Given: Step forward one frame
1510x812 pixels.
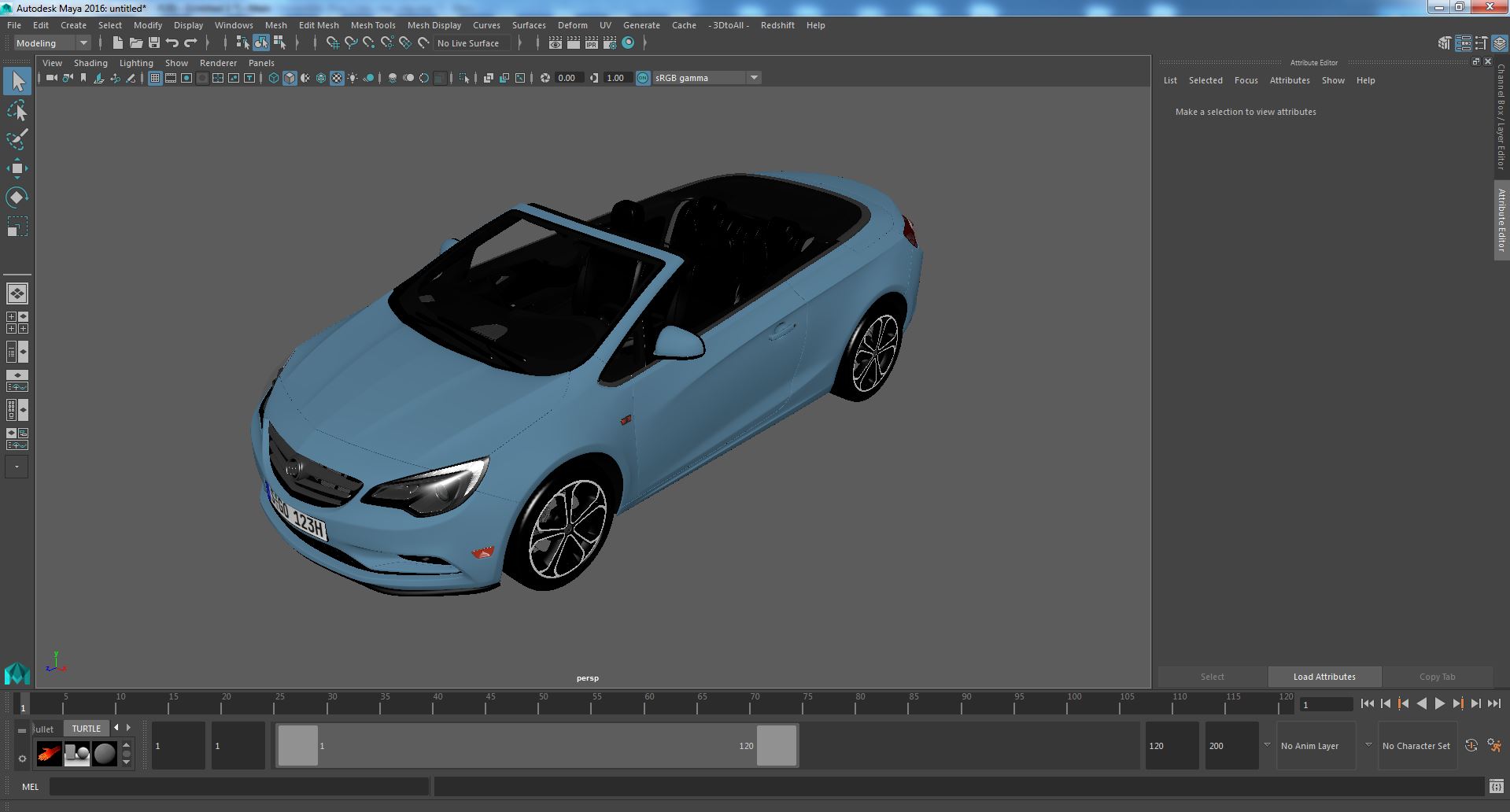Looking at the screenshot, I should click(x=1476, y=704).
